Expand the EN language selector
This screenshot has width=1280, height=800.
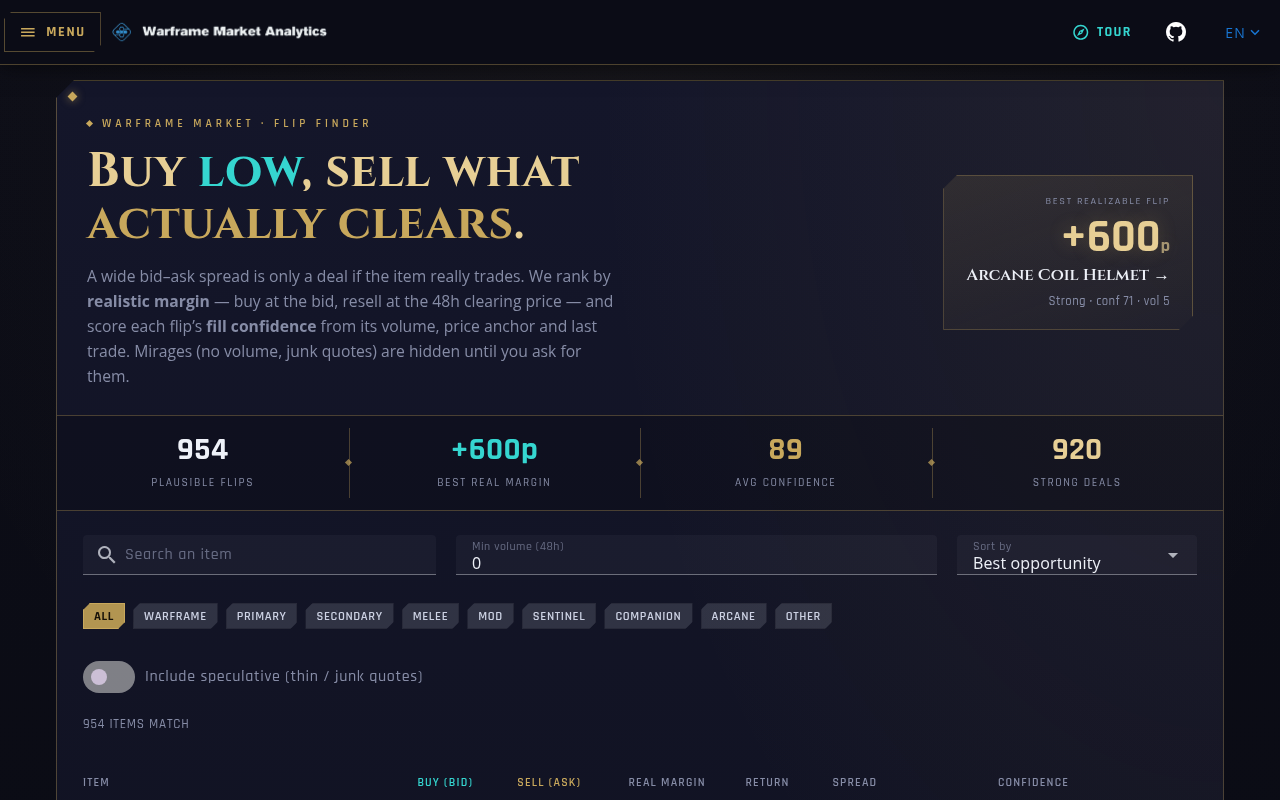coord(1242,32)
